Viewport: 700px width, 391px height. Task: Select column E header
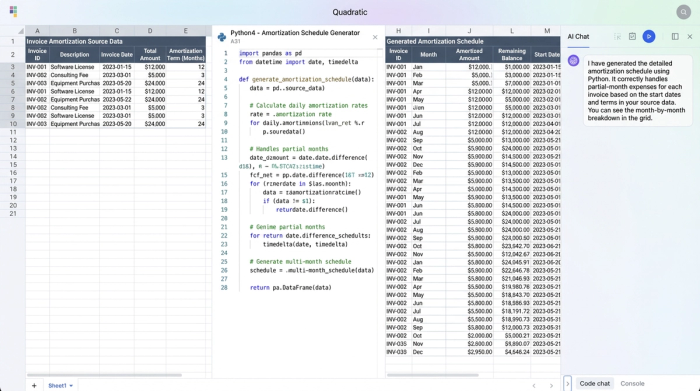click(186, 31)
